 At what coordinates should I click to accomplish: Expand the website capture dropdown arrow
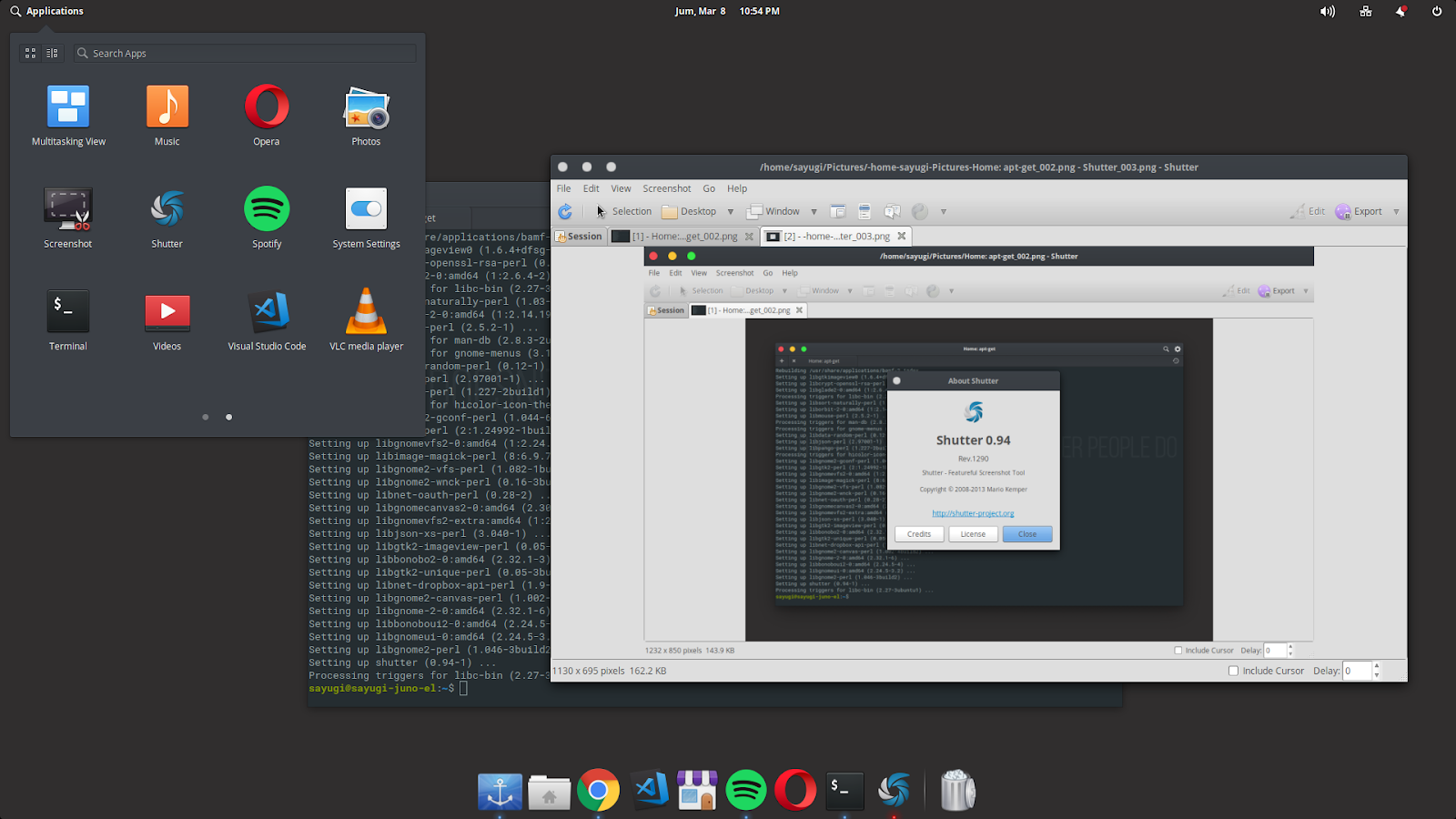point(944,212)
